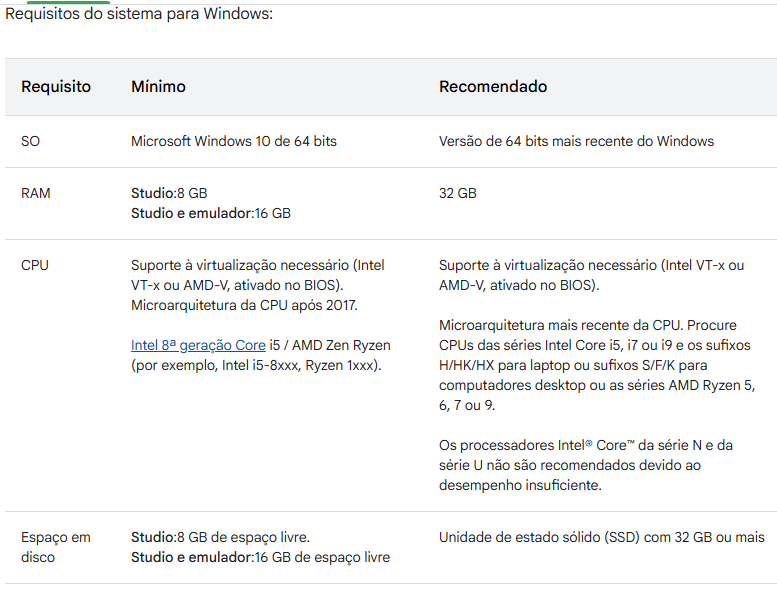This screenshot has height=590, width=777.
Task: Click the "Studio:8 GB de espaço livre" line
Action: (220, 537)
